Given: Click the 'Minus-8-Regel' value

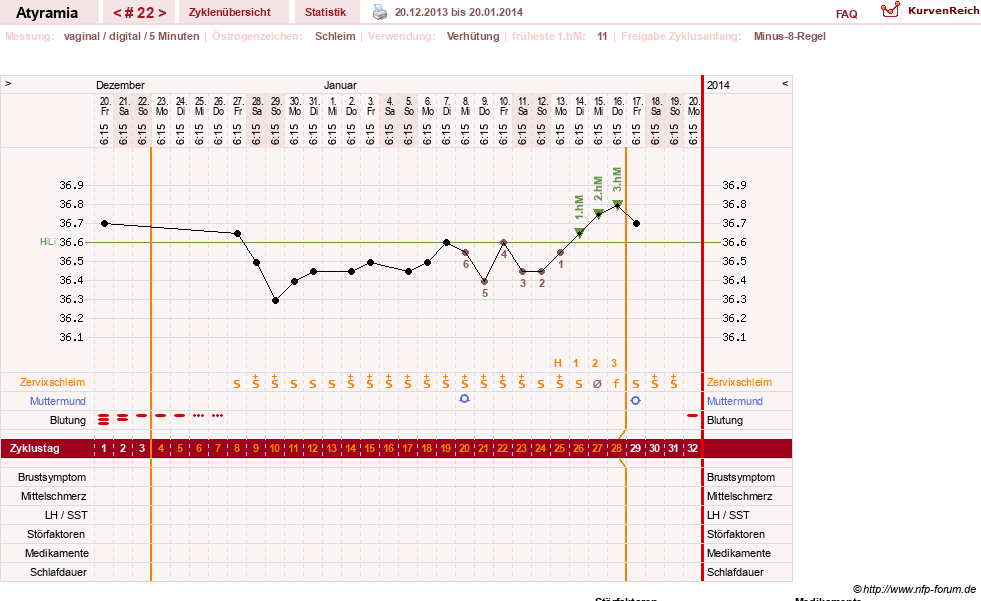Looking at the screenshot, I should tap(790, 36).
